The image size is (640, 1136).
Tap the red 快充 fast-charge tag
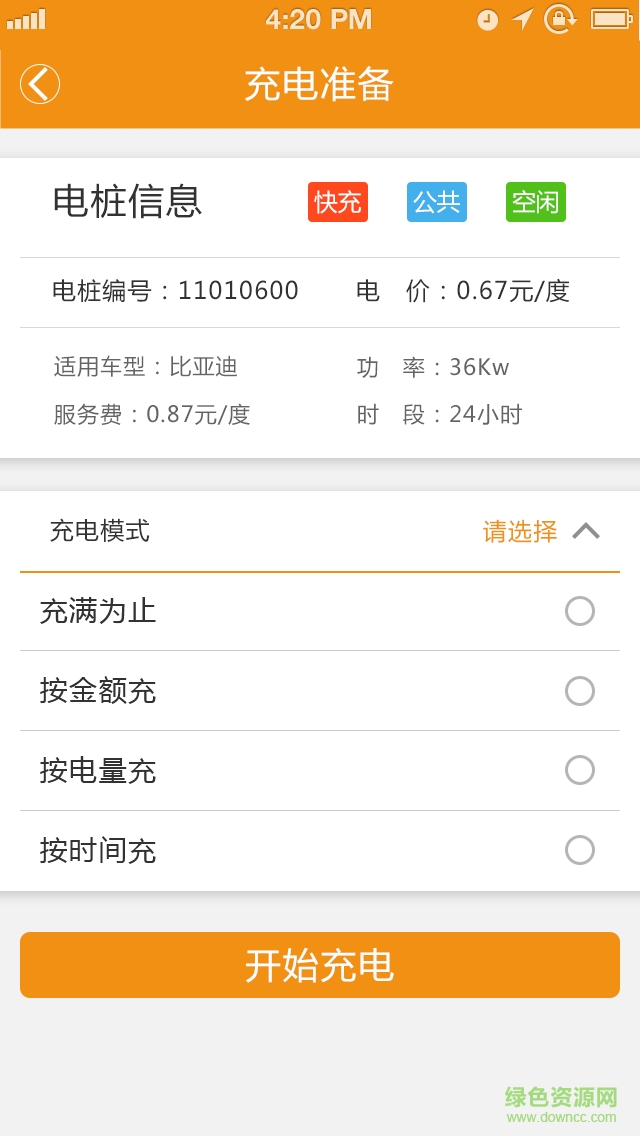pos(337,202)
